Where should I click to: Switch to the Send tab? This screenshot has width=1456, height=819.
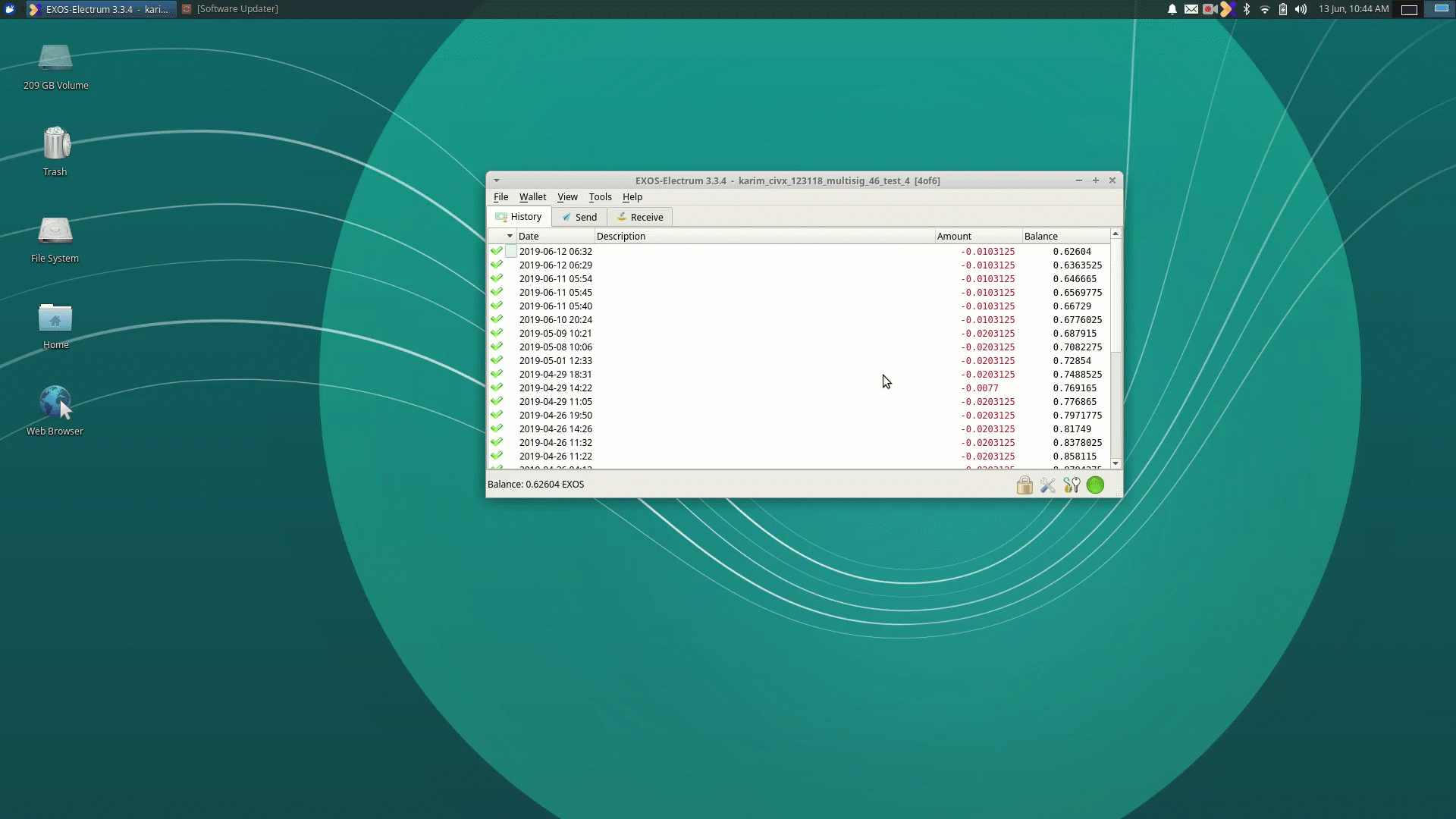coord(579,217)
